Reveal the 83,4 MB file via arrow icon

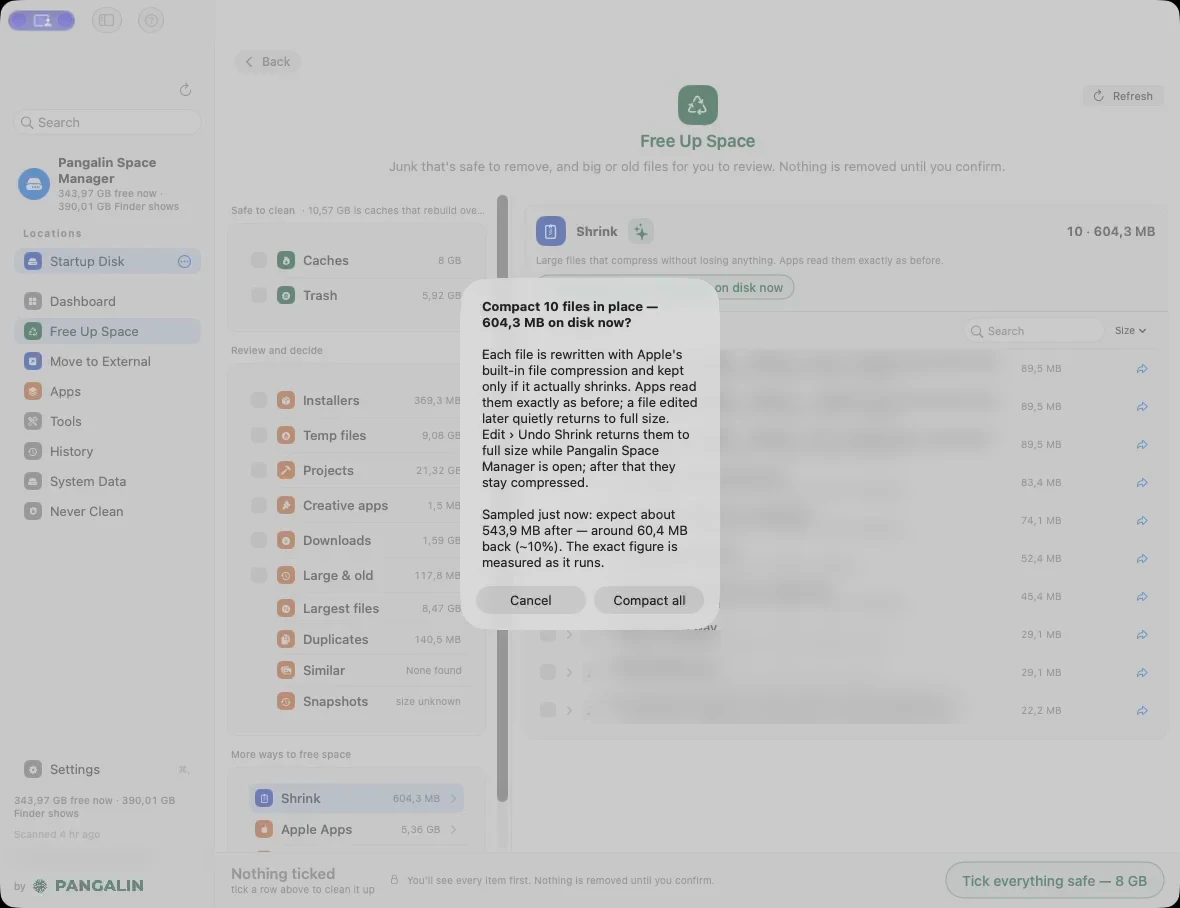point(1142,482)
